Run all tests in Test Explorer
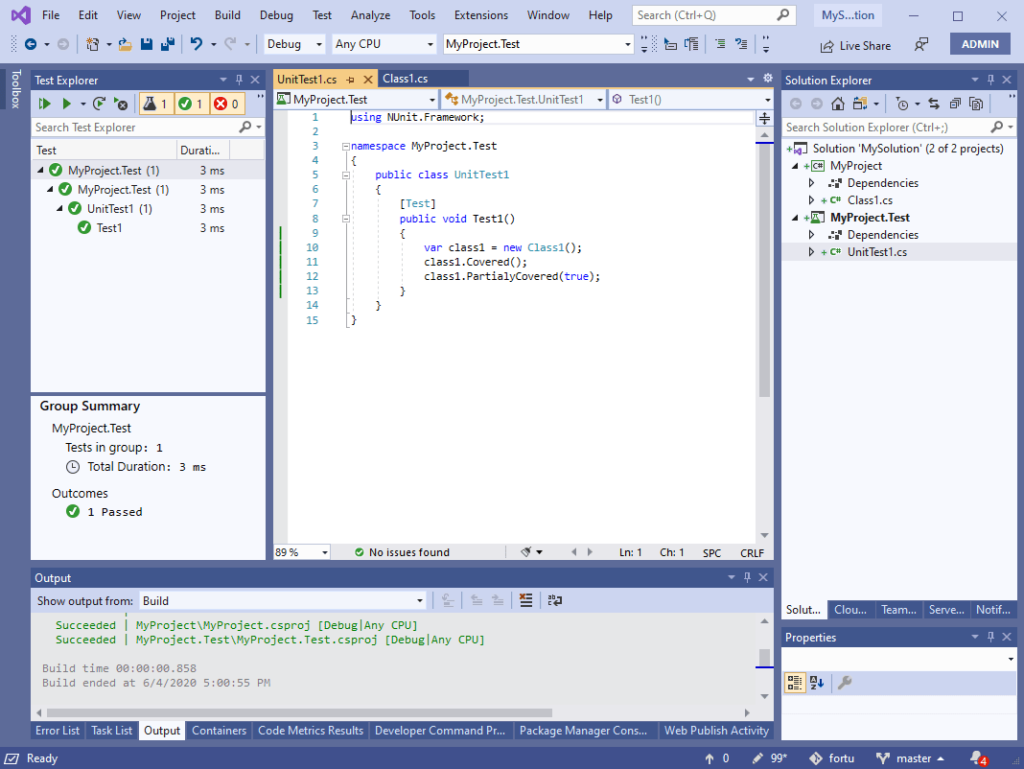Screen dimensions: 1024x769 pos(44,103)
